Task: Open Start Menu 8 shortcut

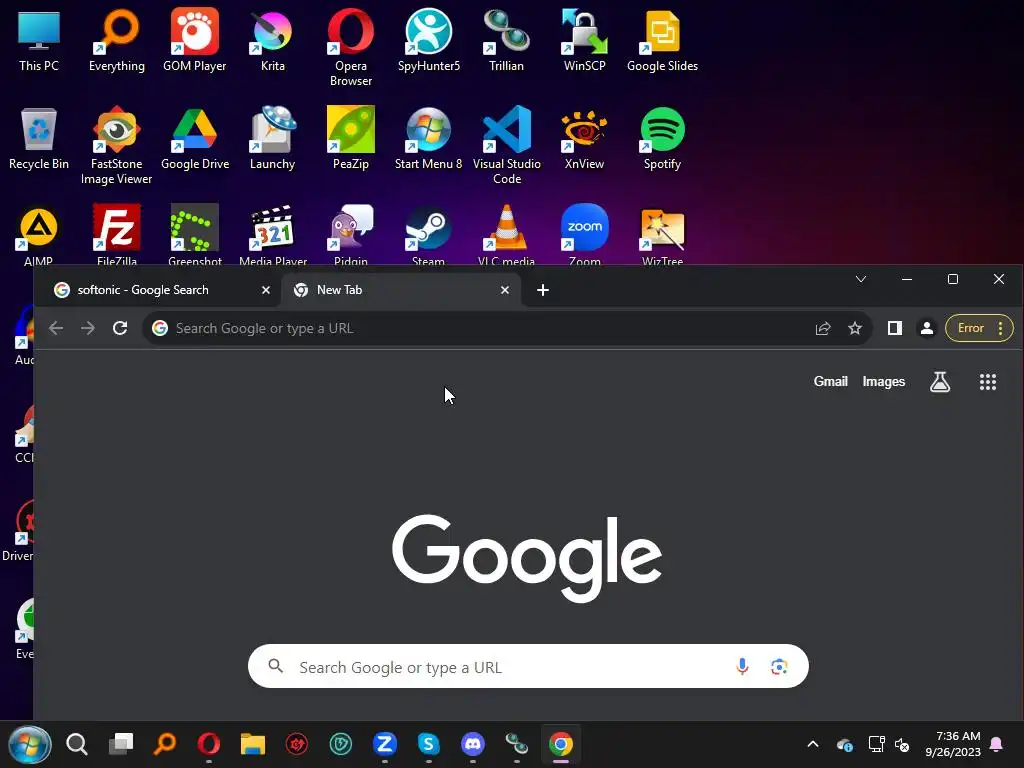Action: (x=428, y=138)
